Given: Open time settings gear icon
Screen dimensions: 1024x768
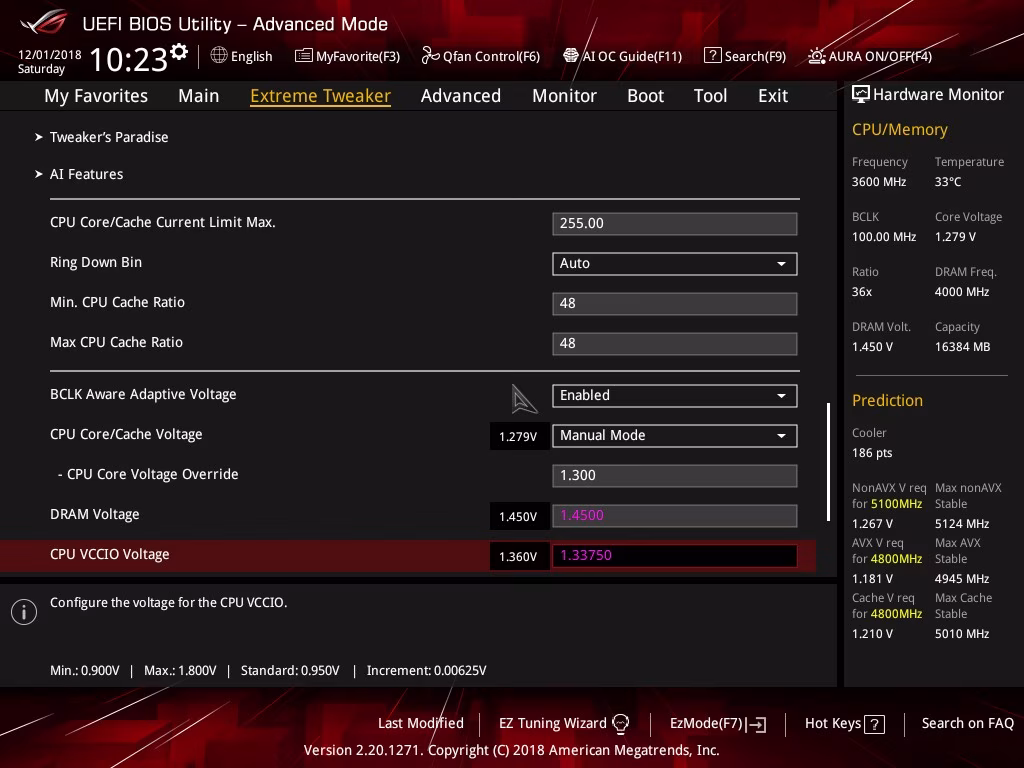Looking at the screenshot, I should click(x=179, y=51).
